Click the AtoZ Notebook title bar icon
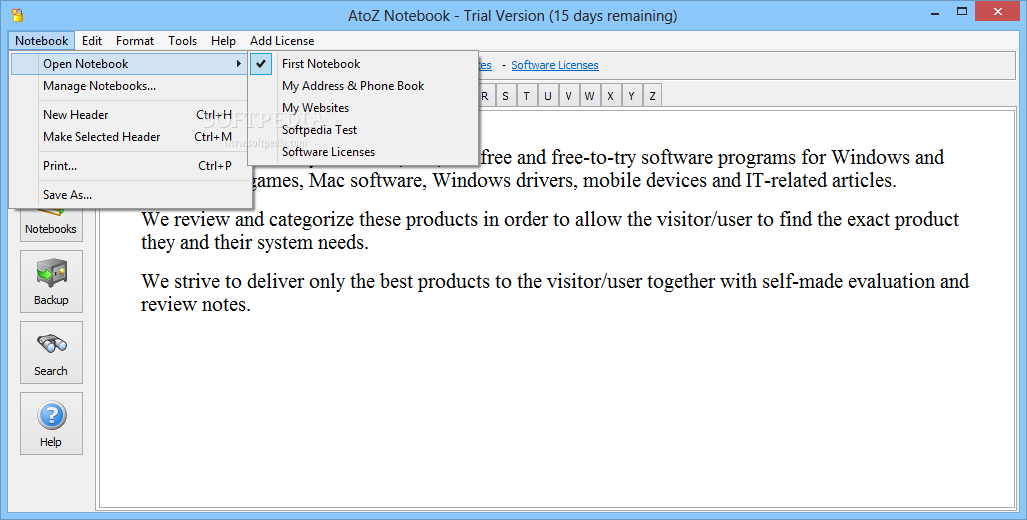 [18, 14]
